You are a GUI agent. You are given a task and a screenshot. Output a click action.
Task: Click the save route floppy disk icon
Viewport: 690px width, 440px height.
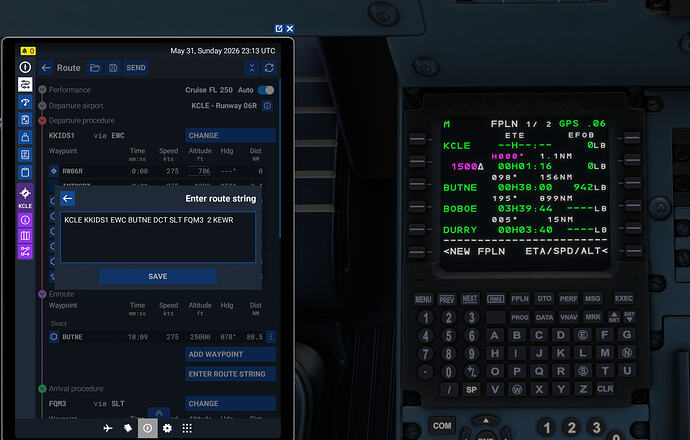pyautogui.click(x=113, y=68)
